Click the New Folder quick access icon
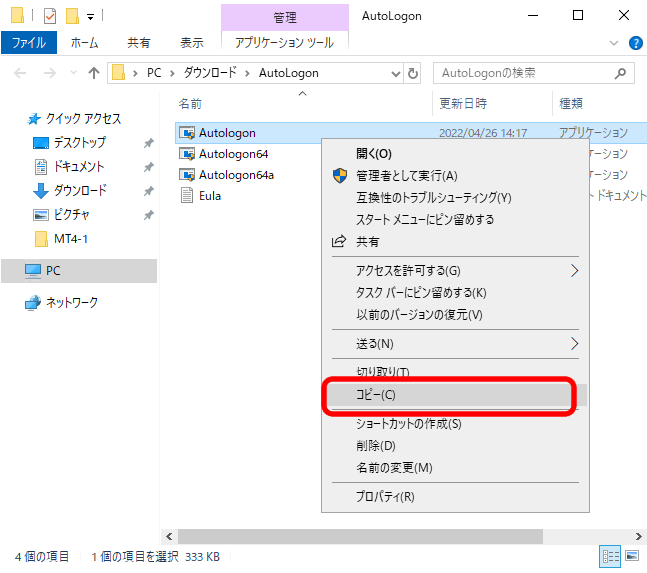Screen dimensions: 647x573 point(72,17)
